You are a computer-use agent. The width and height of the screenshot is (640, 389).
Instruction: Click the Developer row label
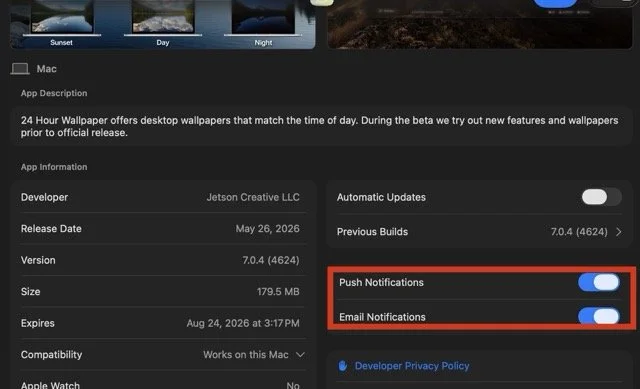(x=44, y=197)
